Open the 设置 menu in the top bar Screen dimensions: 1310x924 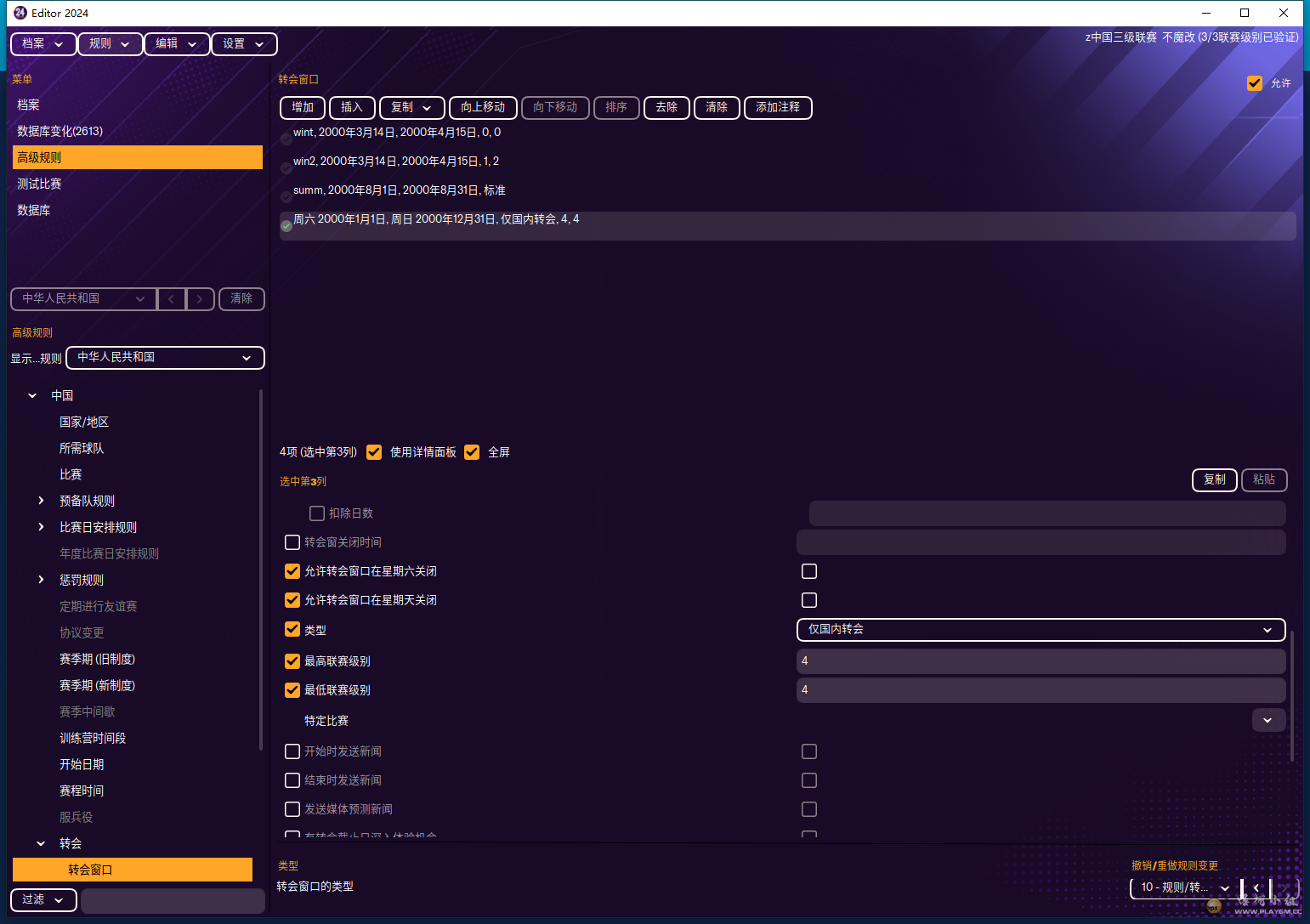244,44
